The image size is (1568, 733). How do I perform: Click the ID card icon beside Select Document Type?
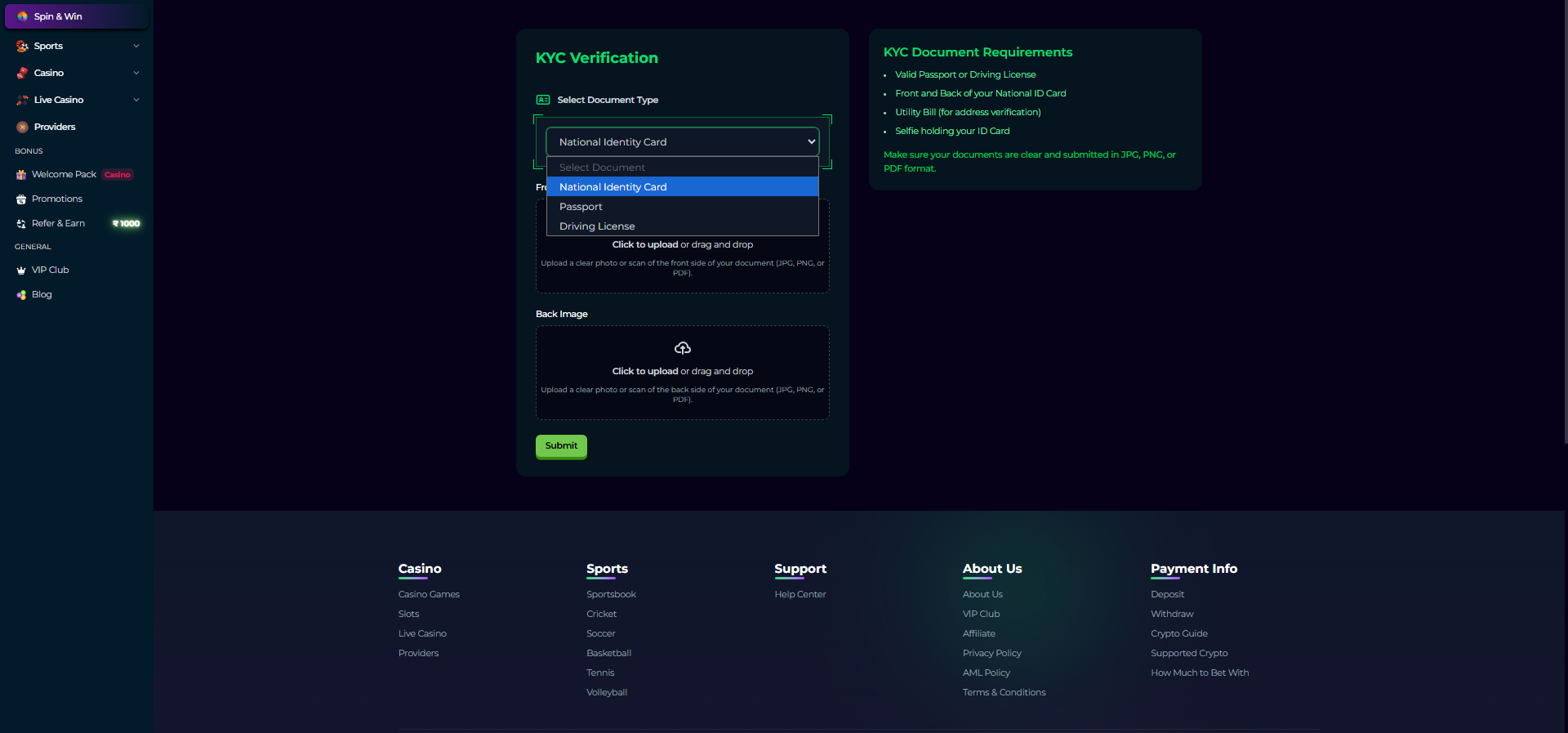click(543, 100)
